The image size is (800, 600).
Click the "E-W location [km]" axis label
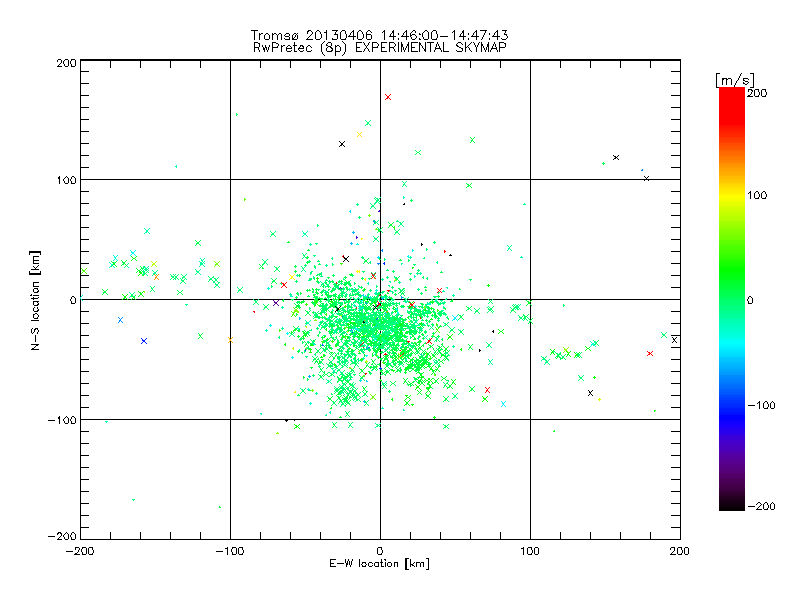(x=379, y=564)
